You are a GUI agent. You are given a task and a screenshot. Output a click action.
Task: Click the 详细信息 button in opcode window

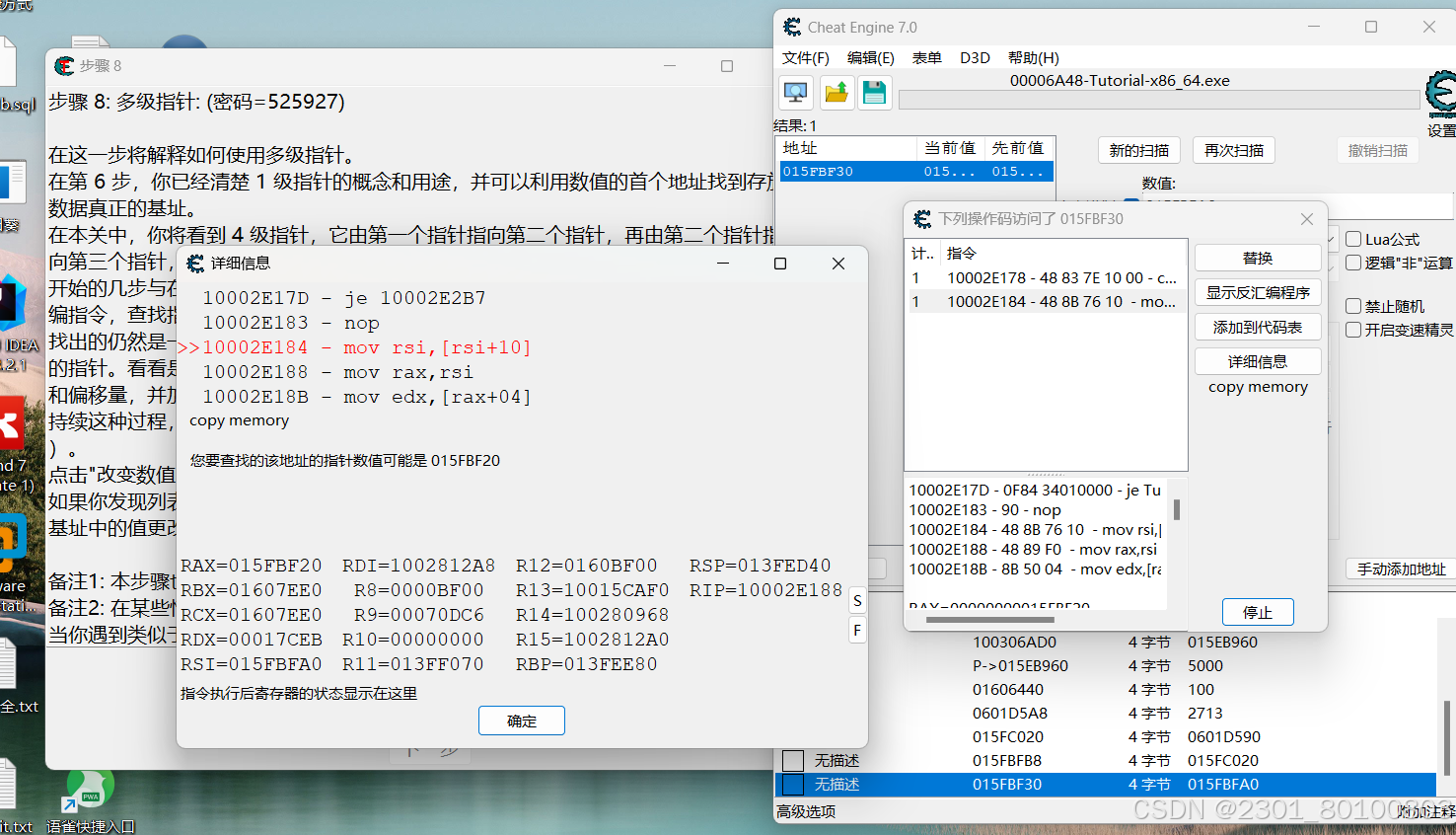click(x=1258, y=361)
